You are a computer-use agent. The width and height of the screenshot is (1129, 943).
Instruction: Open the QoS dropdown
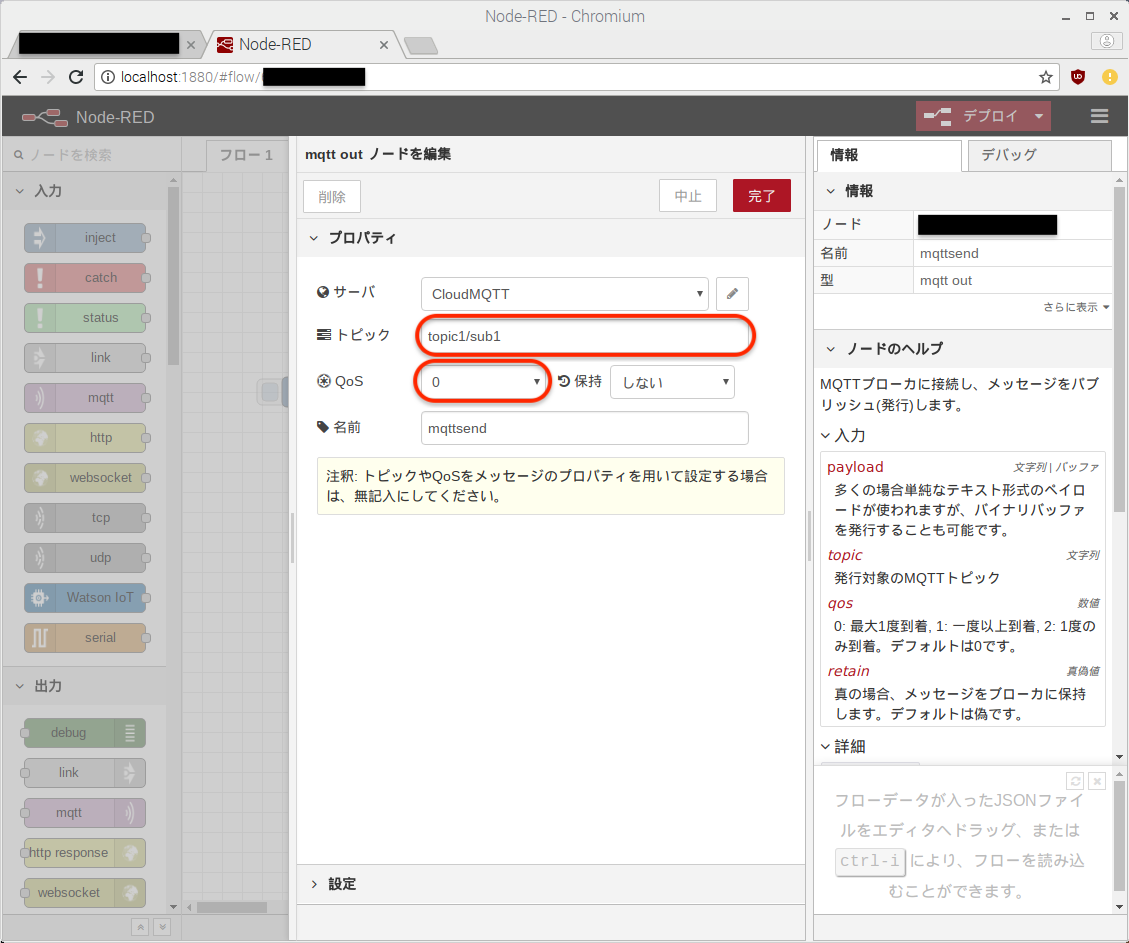coord(483,382)
